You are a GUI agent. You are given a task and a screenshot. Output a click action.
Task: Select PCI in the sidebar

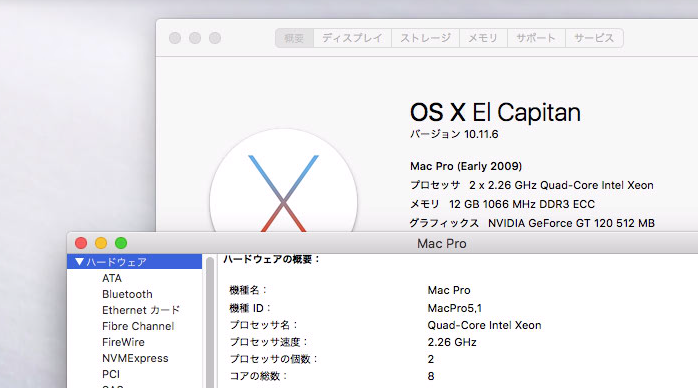click(x=111, y=374)
